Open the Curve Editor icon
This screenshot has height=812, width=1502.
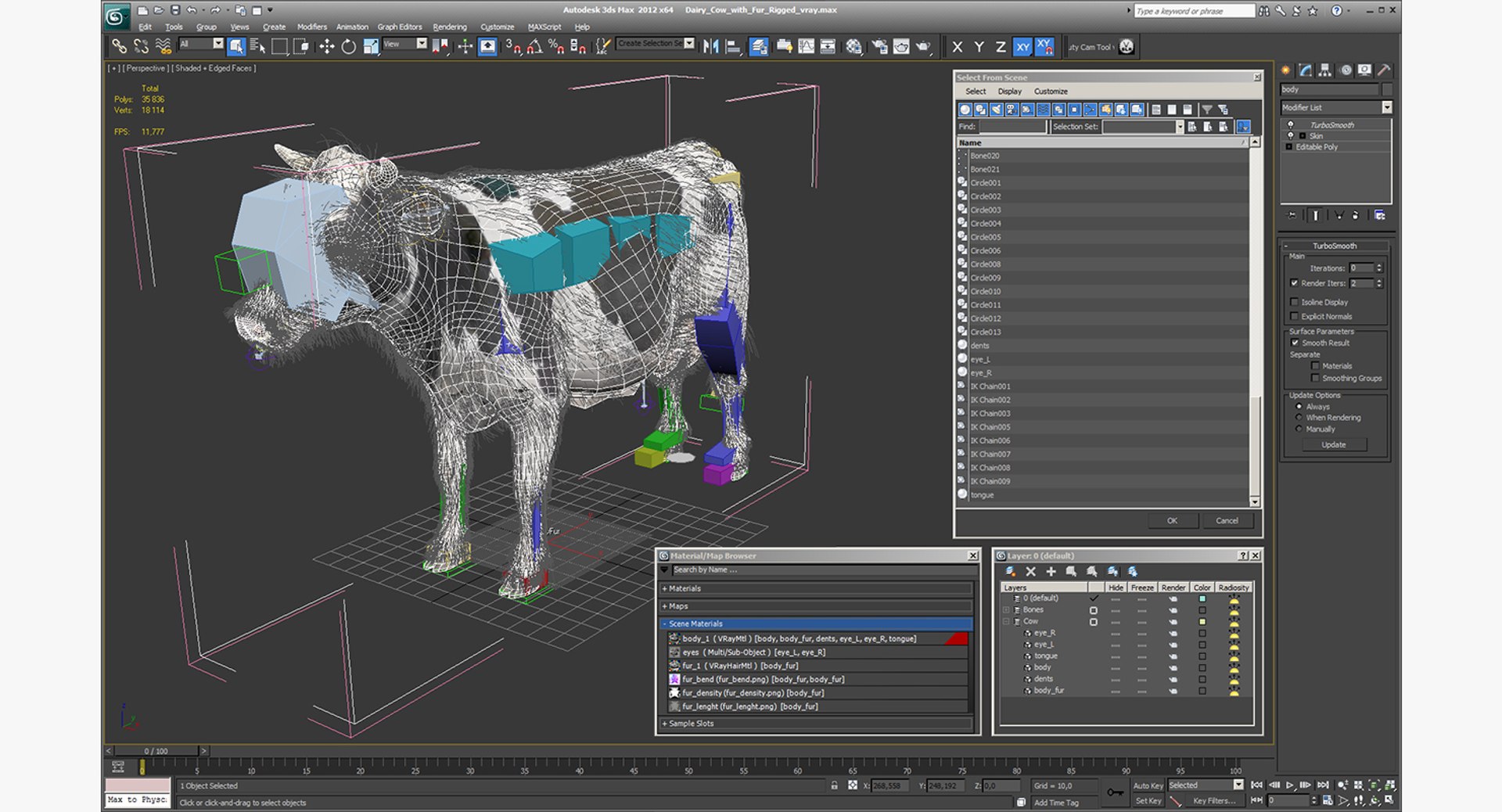click(806, 46)
